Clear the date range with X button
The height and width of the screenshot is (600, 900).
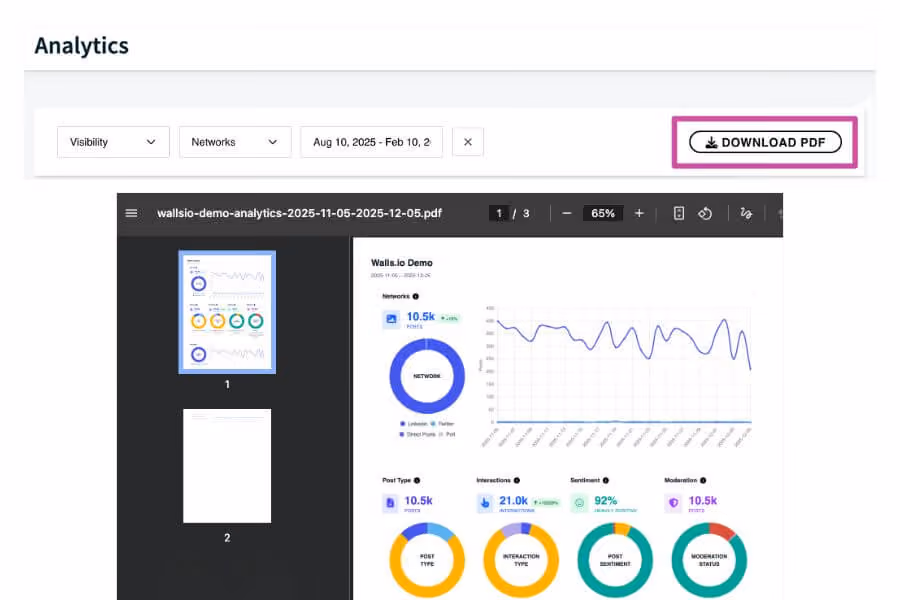point(468,142)
